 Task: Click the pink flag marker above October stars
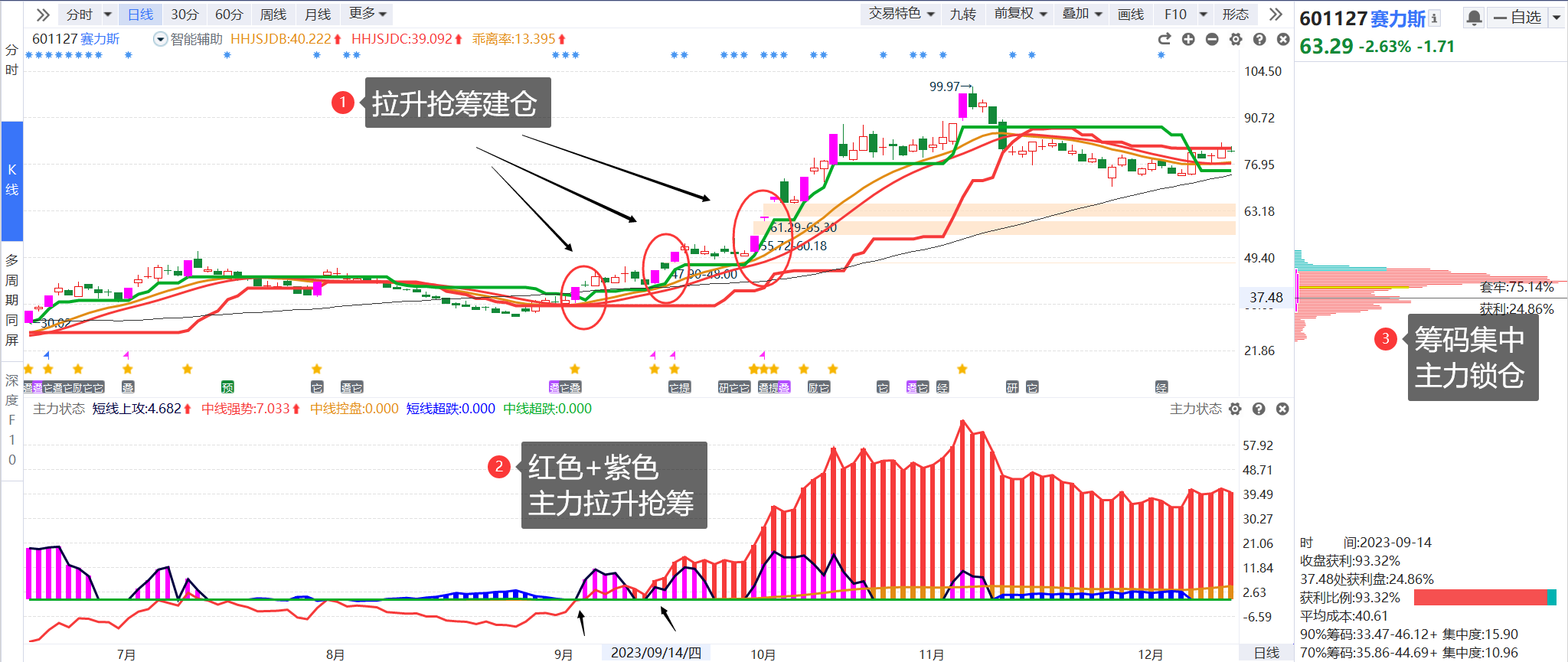coord(762,354)
